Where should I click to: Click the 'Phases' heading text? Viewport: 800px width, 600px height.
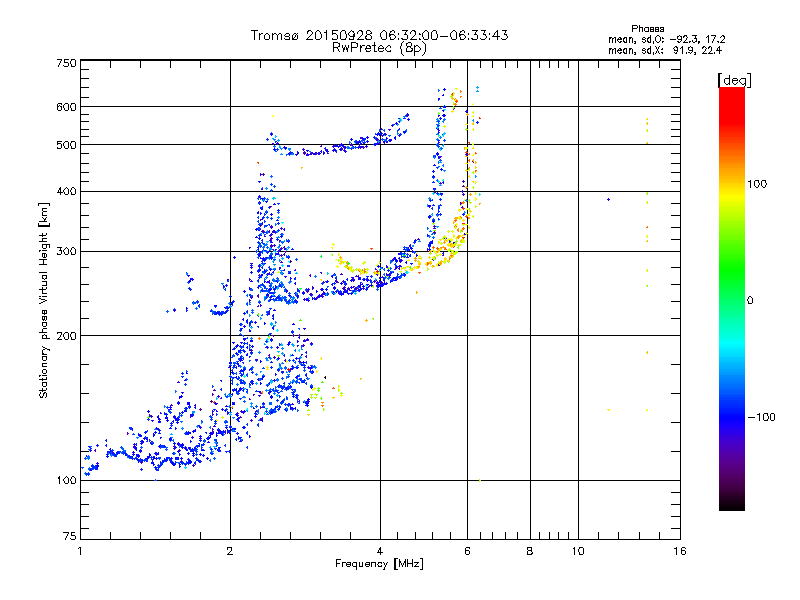647,29
